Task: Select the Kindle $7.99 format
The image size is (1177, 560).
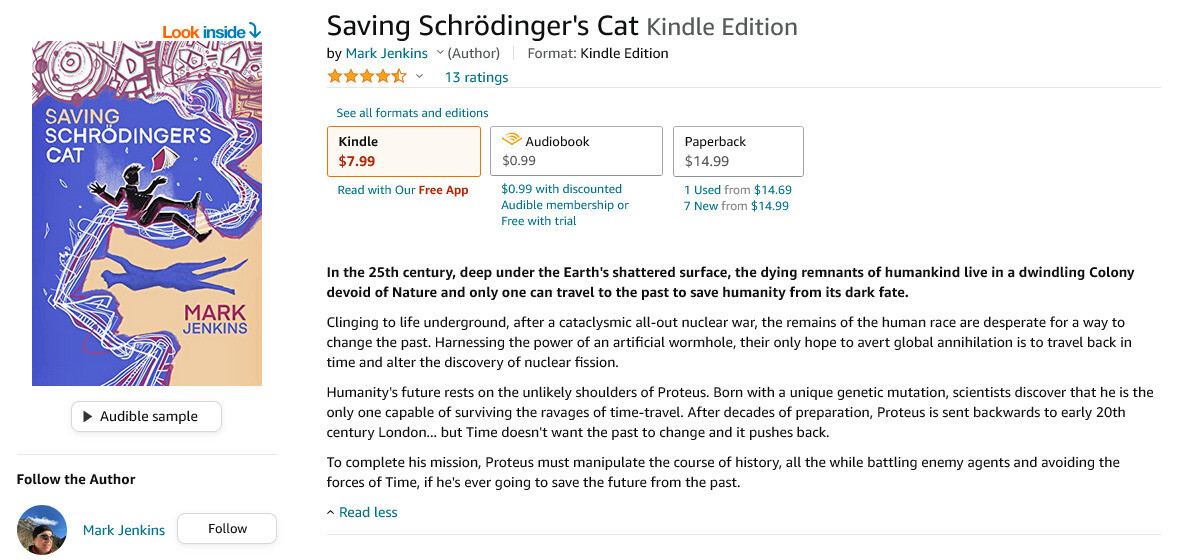Action: (404, 151)
